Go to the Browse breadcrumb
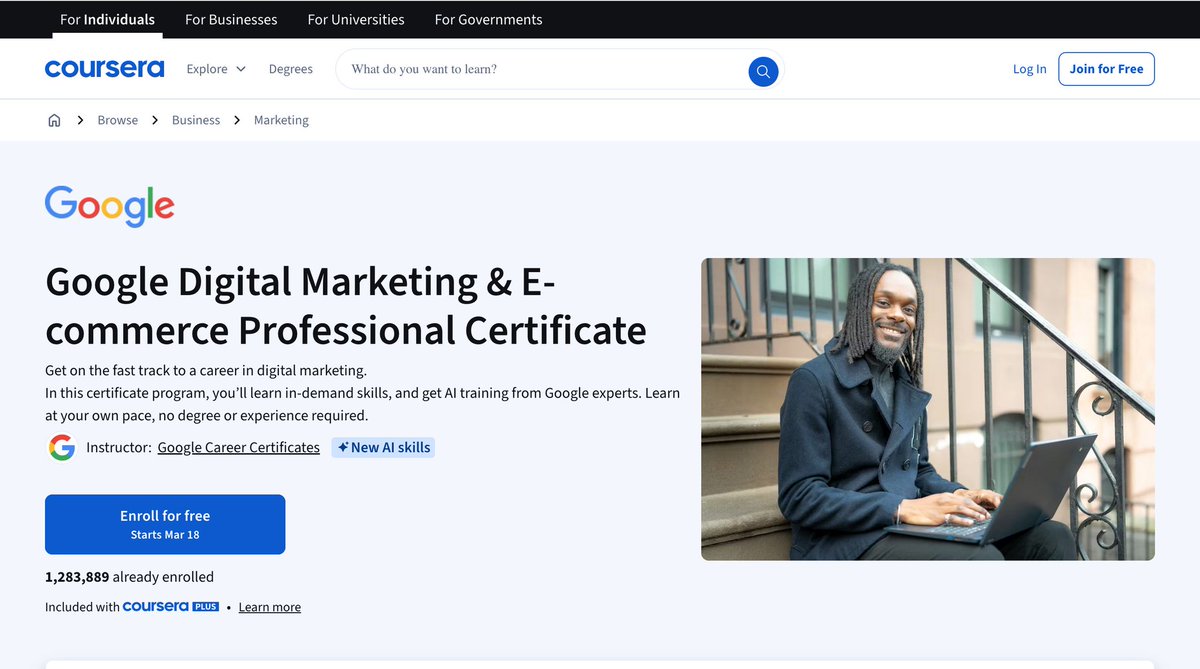 coord(118,120)
